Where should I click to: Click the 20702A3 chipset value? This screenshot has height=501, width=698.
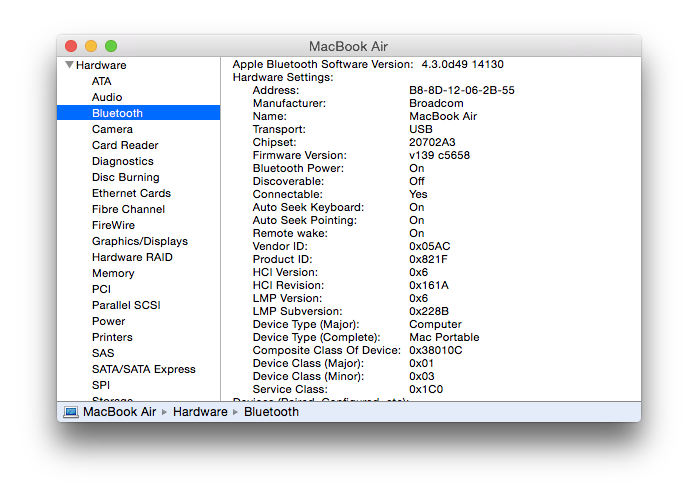[432, 143]
